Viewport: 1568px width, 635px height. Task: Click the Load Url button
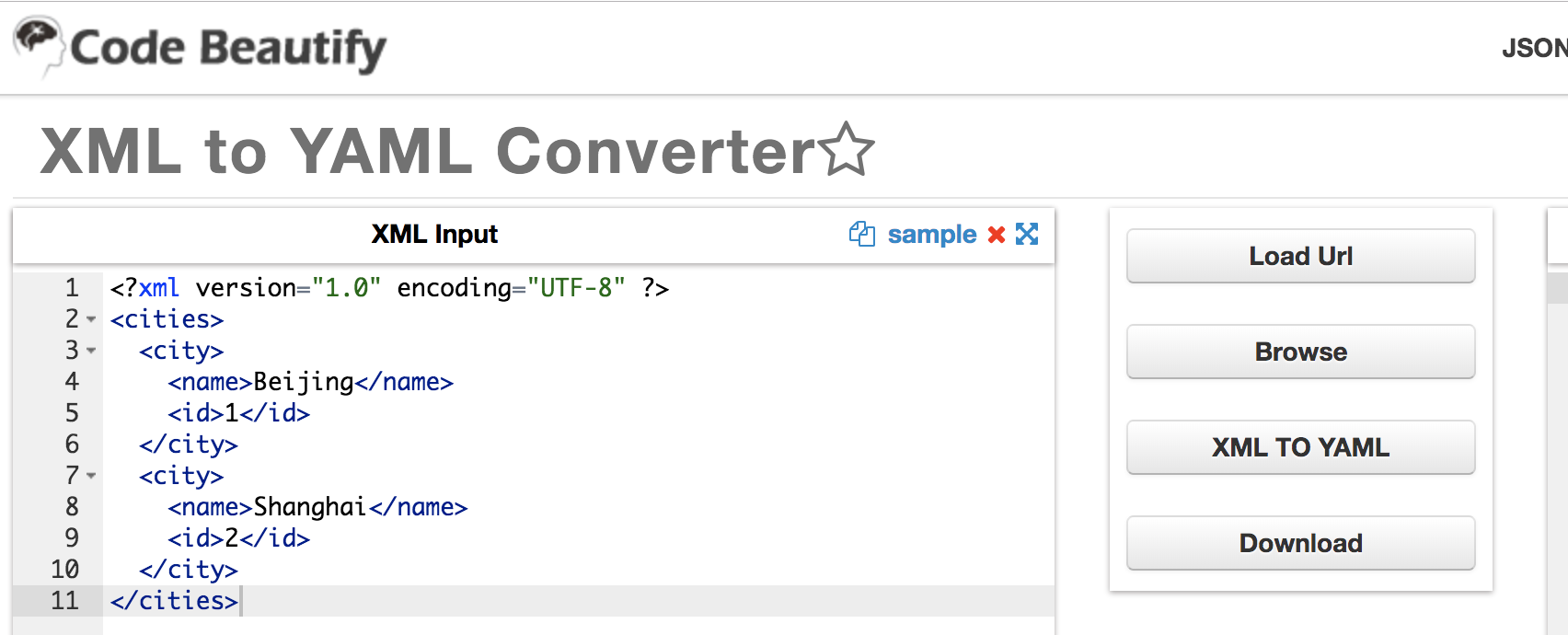1300,256
